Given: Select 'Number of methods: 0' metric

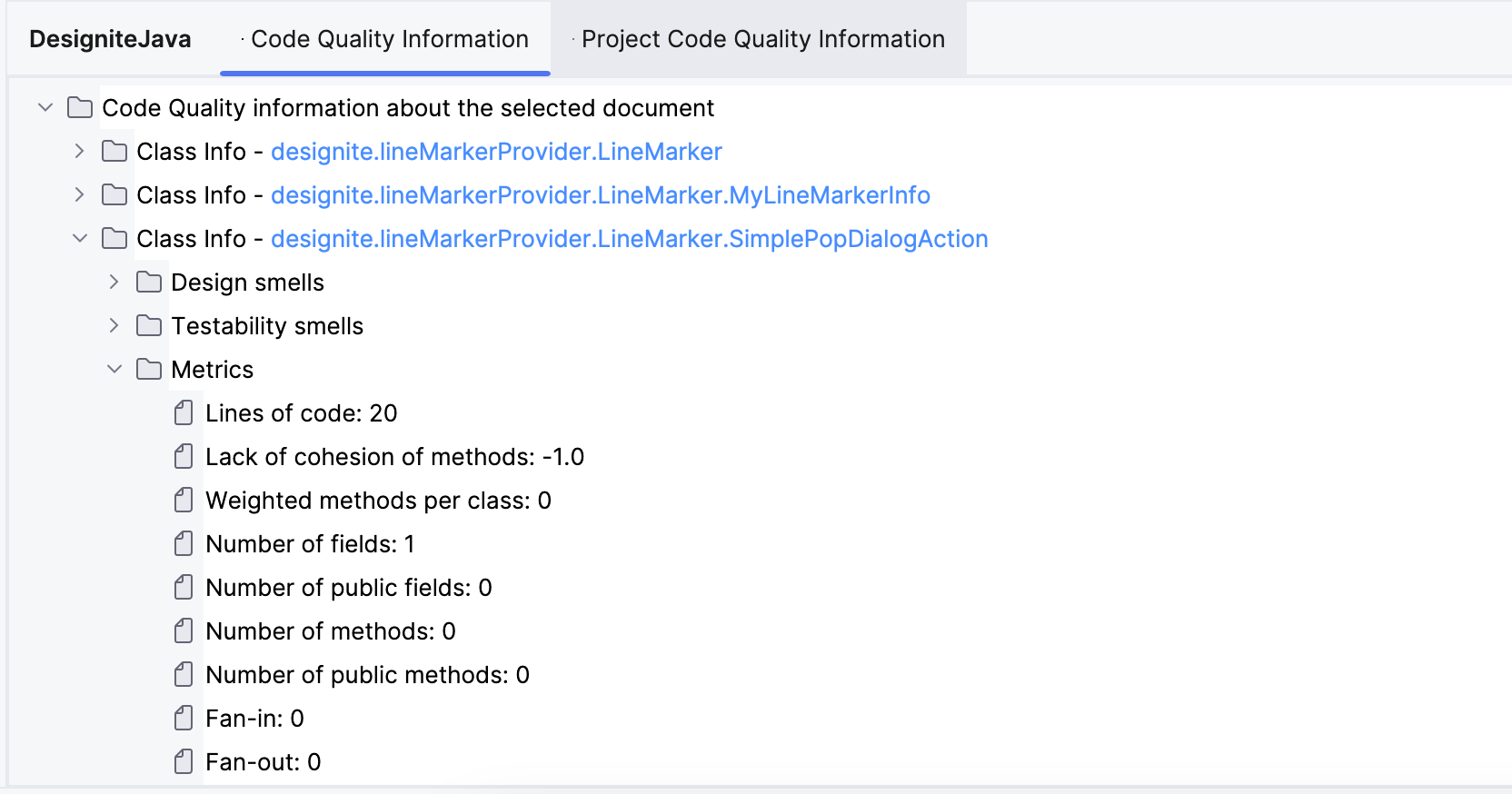Looking at the screenshot, I should point(331,631).
